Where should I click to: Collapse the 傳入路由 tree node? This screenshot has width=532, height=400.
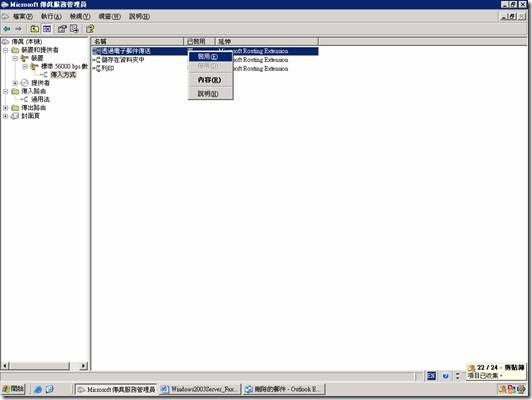click(x=6, y=91)
